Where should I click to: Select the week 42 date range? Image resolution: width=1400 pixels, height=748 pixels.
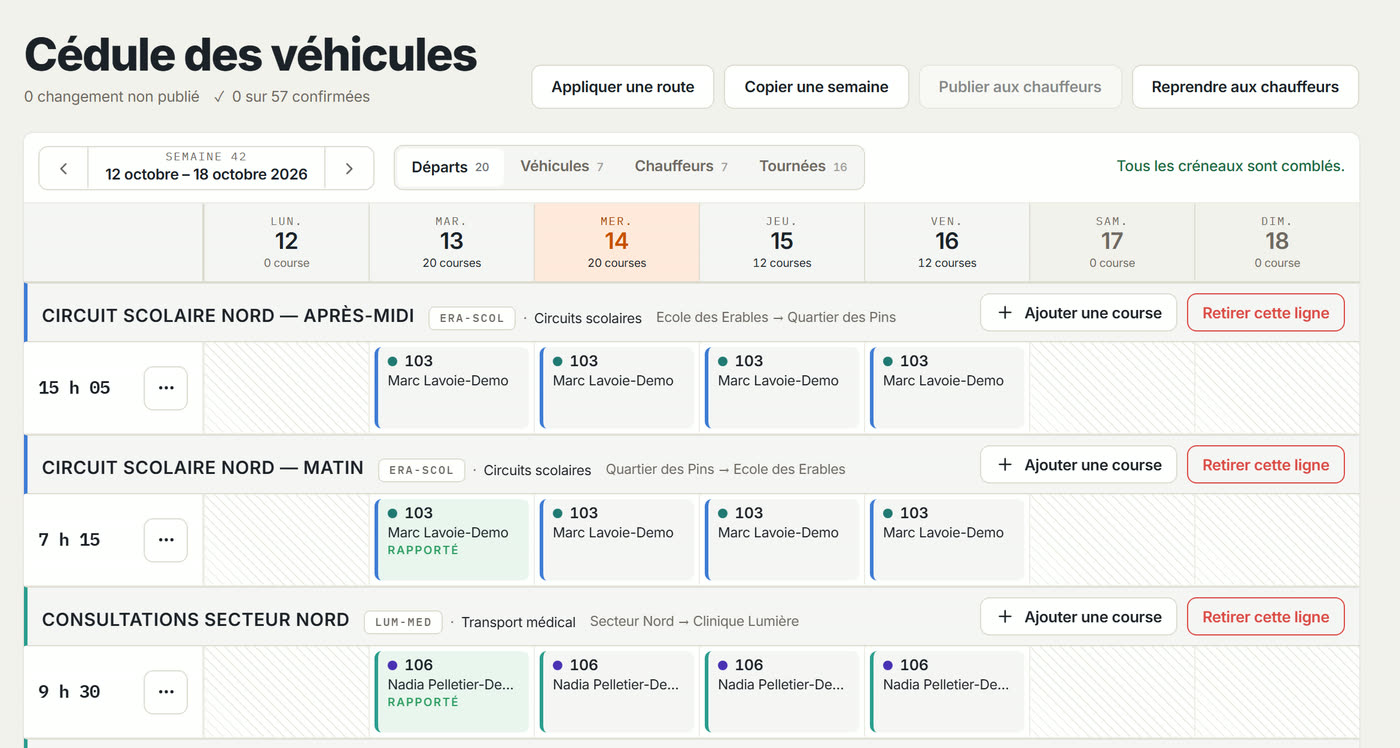pos(206,168)
